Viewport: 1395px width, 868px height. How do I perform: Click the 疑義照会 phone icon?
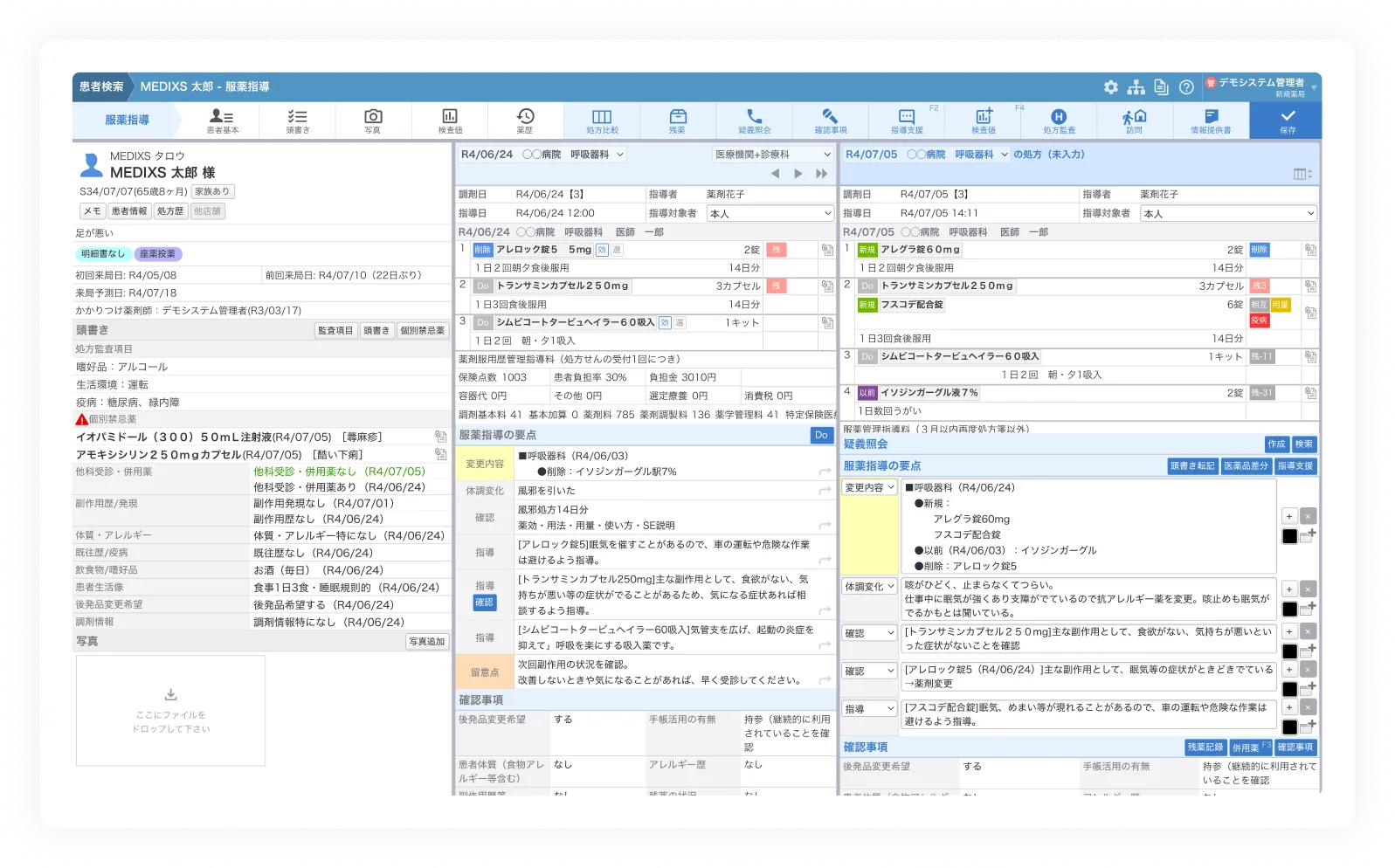pyautogui.click(x=755, y=121)
